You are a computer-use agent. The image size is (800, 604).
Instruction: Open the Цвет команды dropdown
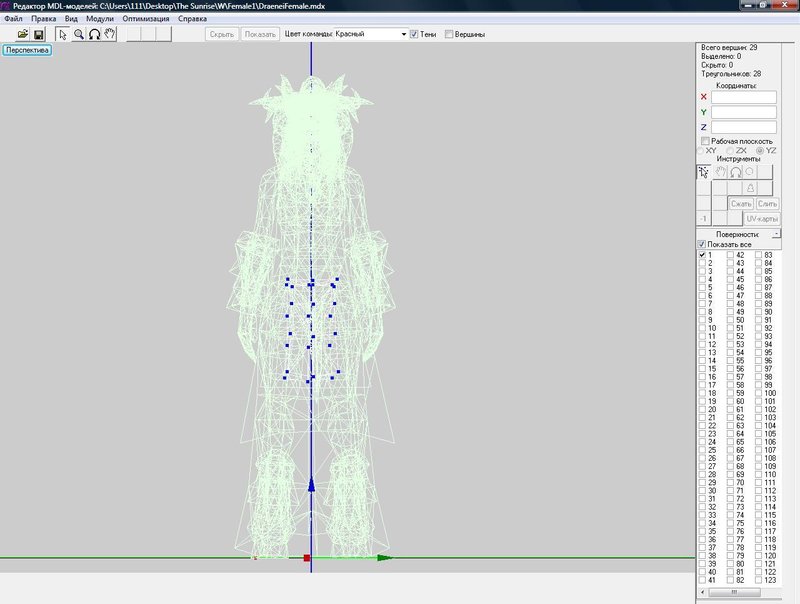click(x=403, y=34)
